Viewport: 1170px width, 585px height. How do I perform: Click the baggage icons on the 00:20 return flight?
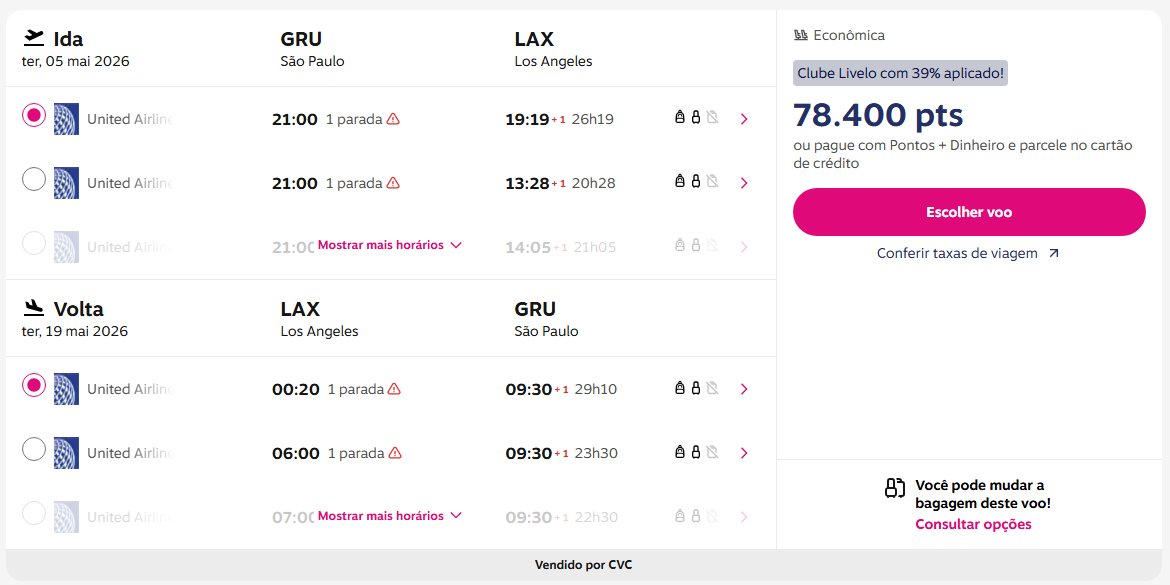(x=696, y=389)
